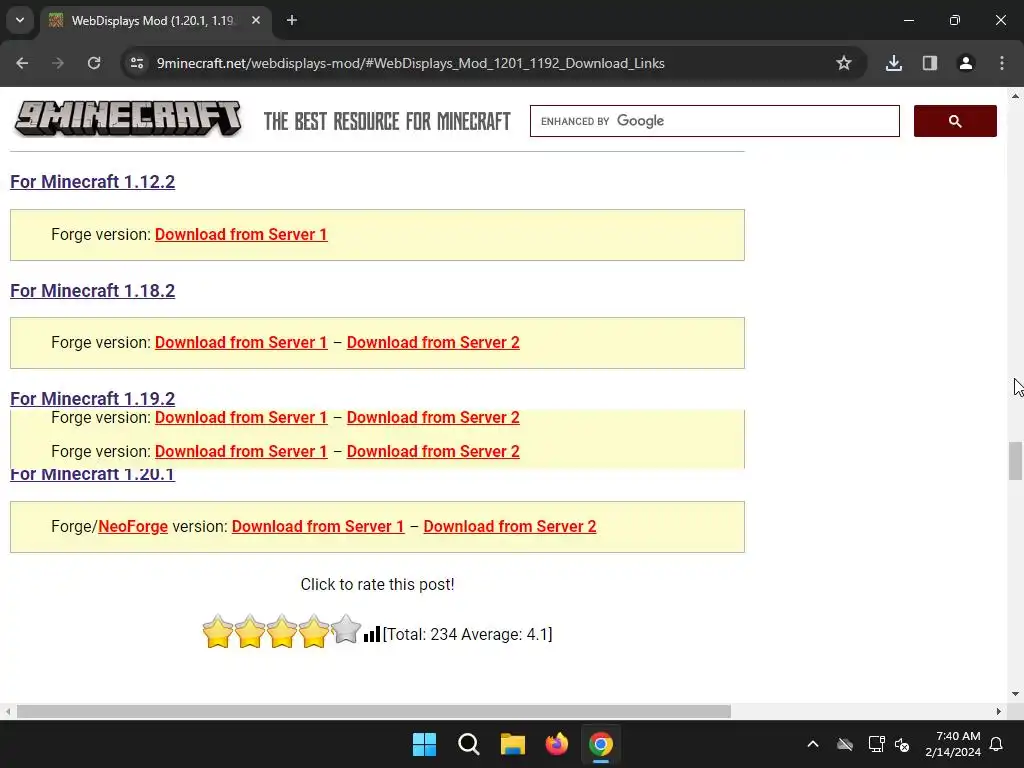The height and width of the screenshot is (768, 1024).
Task: Click the Chrome taskbar icon
Action: pyautogui.click(x=601, y=744)
